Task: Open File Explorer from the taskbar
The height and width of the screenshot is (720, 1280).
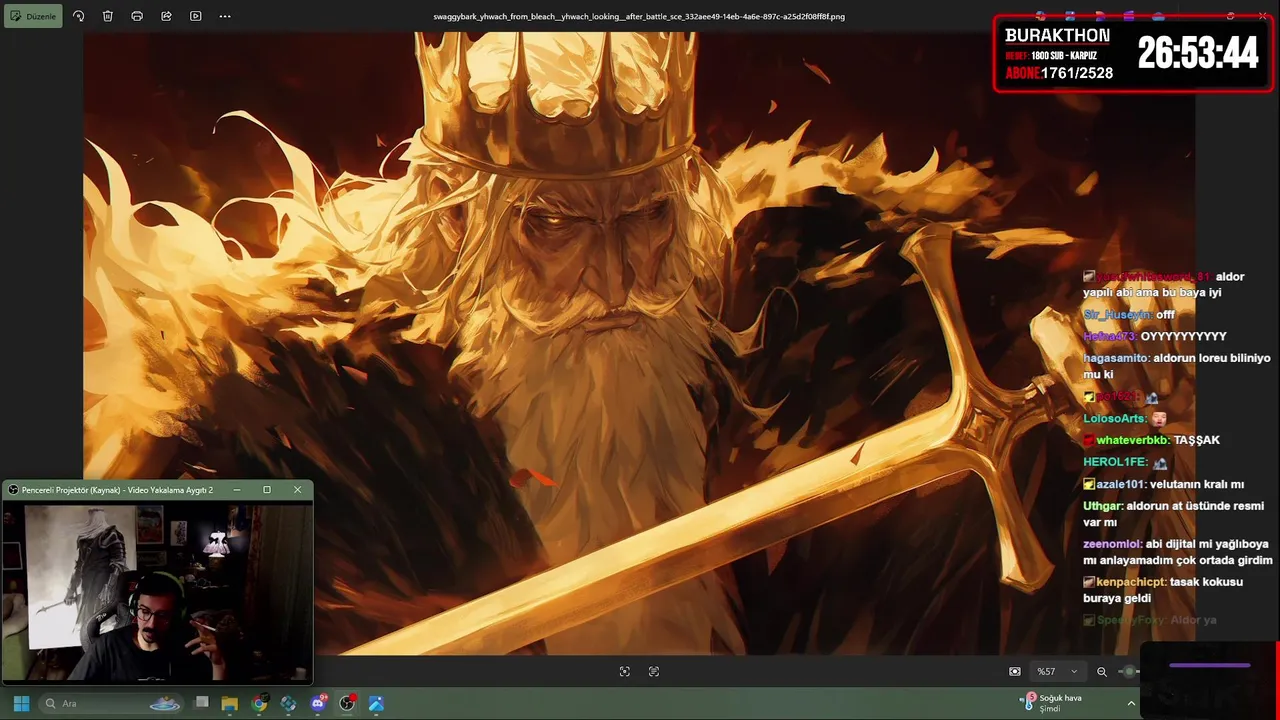Action: coord(230,703)
